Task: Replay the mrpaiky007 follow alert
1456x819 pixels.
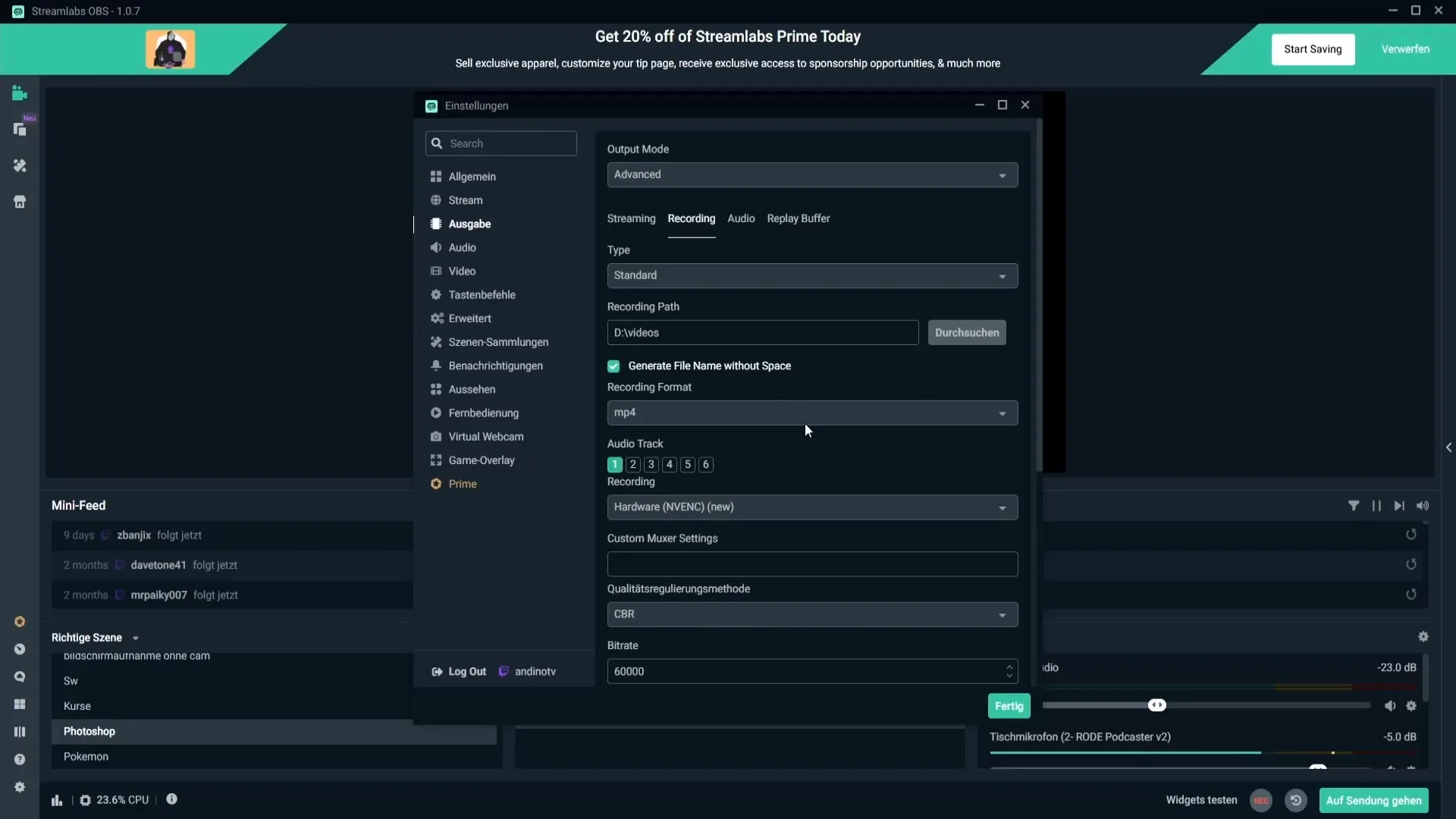Action: pos(1411,595)
